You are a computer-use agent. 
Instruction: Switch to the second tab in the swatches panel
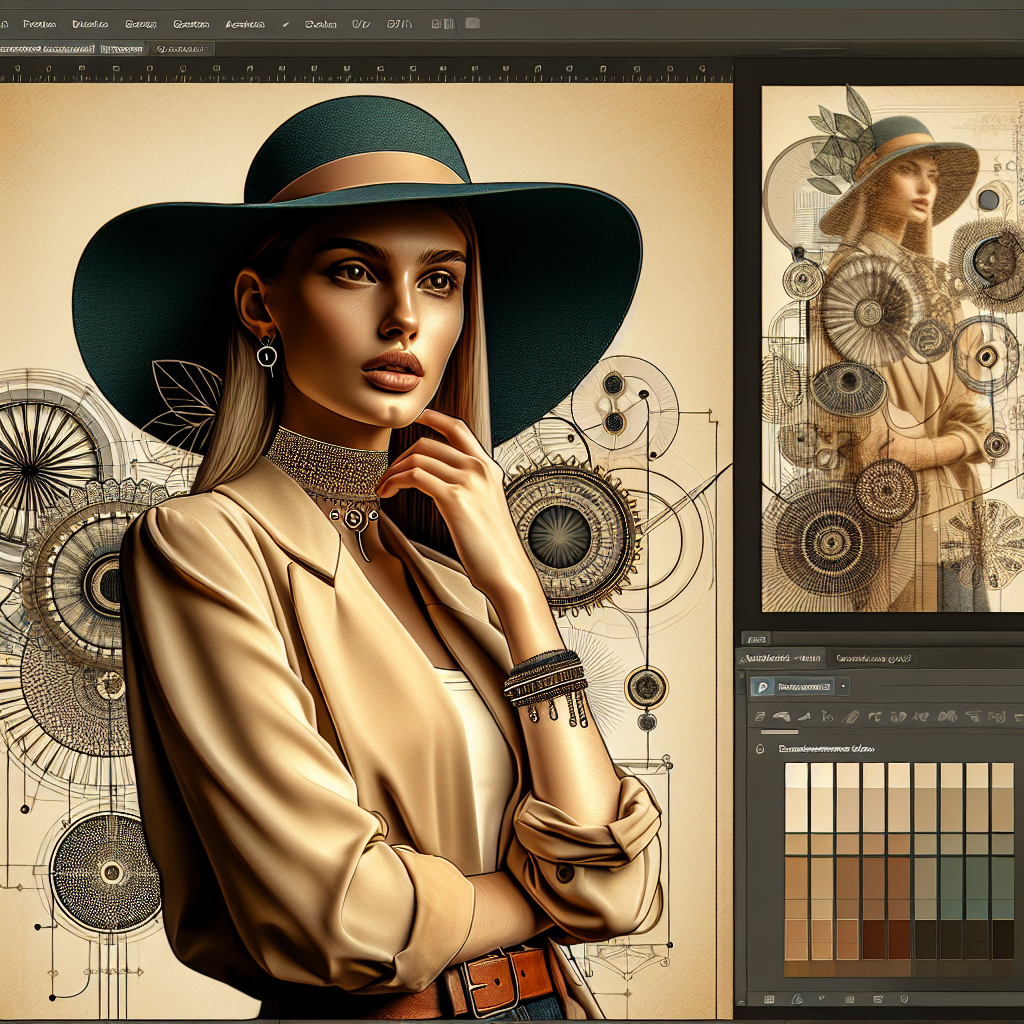(x=874, y=658)
